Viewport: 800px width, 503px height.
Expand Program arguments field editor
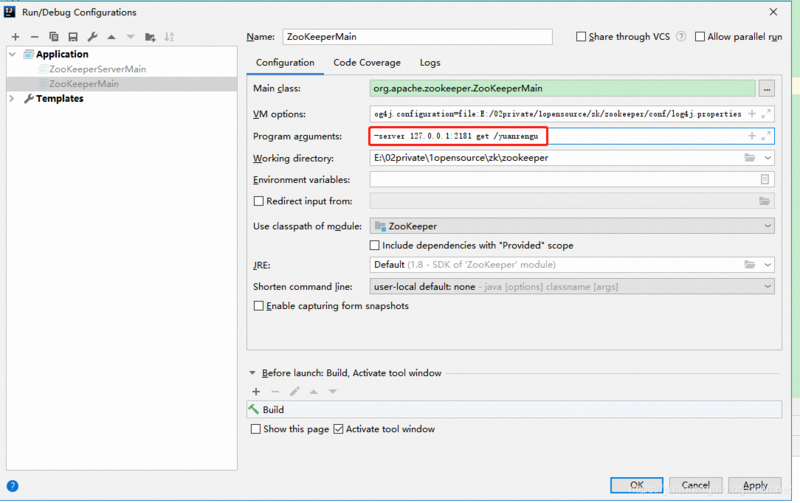tap(766, 136)
